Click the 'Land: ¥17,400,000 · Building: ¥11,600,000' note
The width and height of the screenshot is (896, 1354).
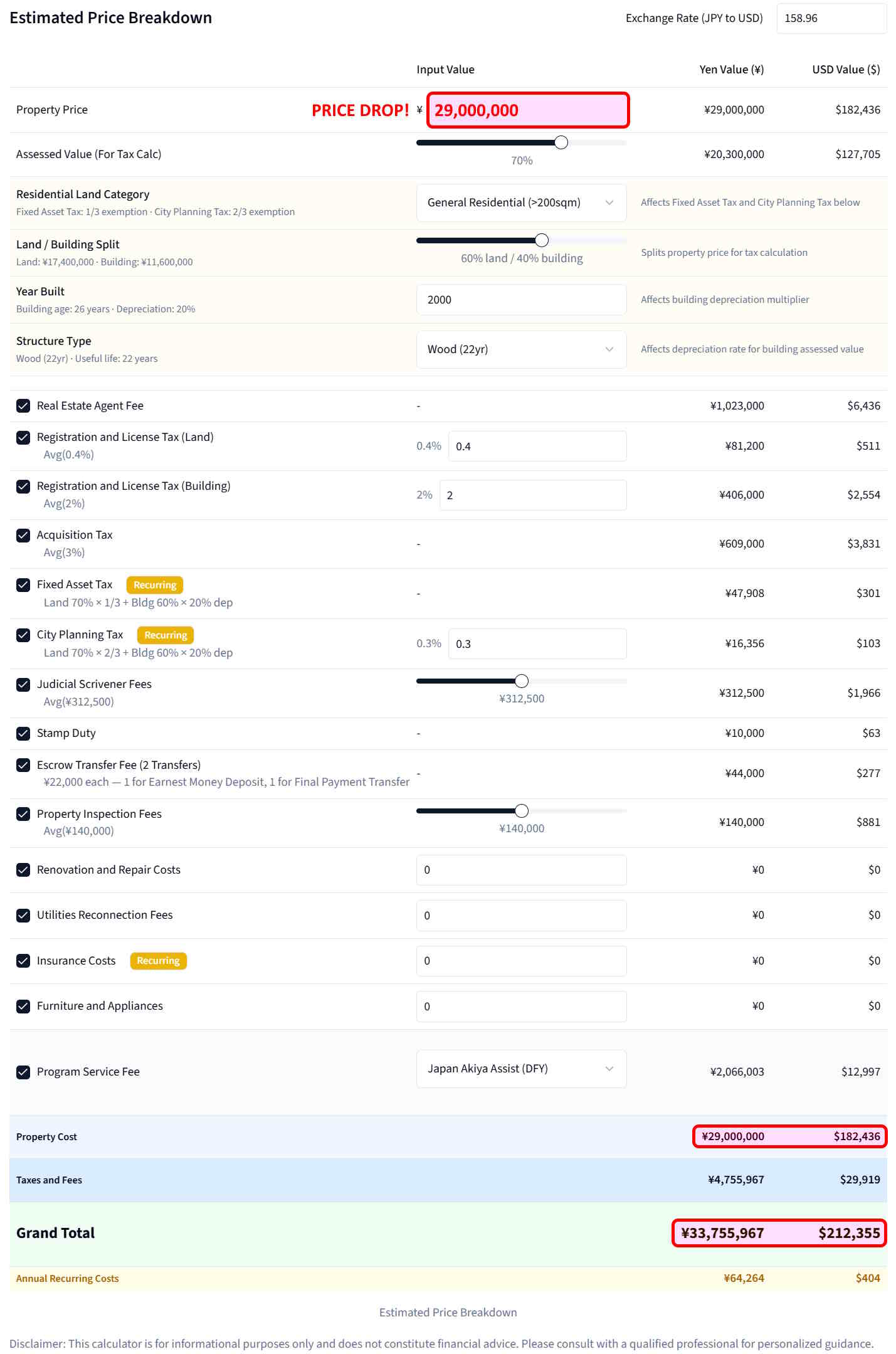pyautogui.click(x=104, y=262)
